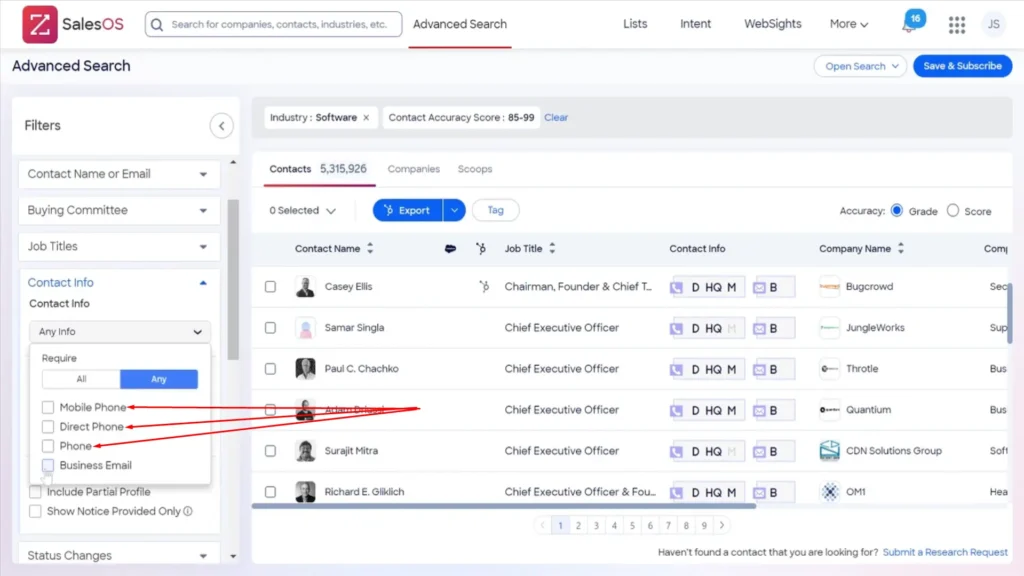Screen dimensions: 1024x576
Task: Tick the Business Email checkbox
Action: (48, 466)
